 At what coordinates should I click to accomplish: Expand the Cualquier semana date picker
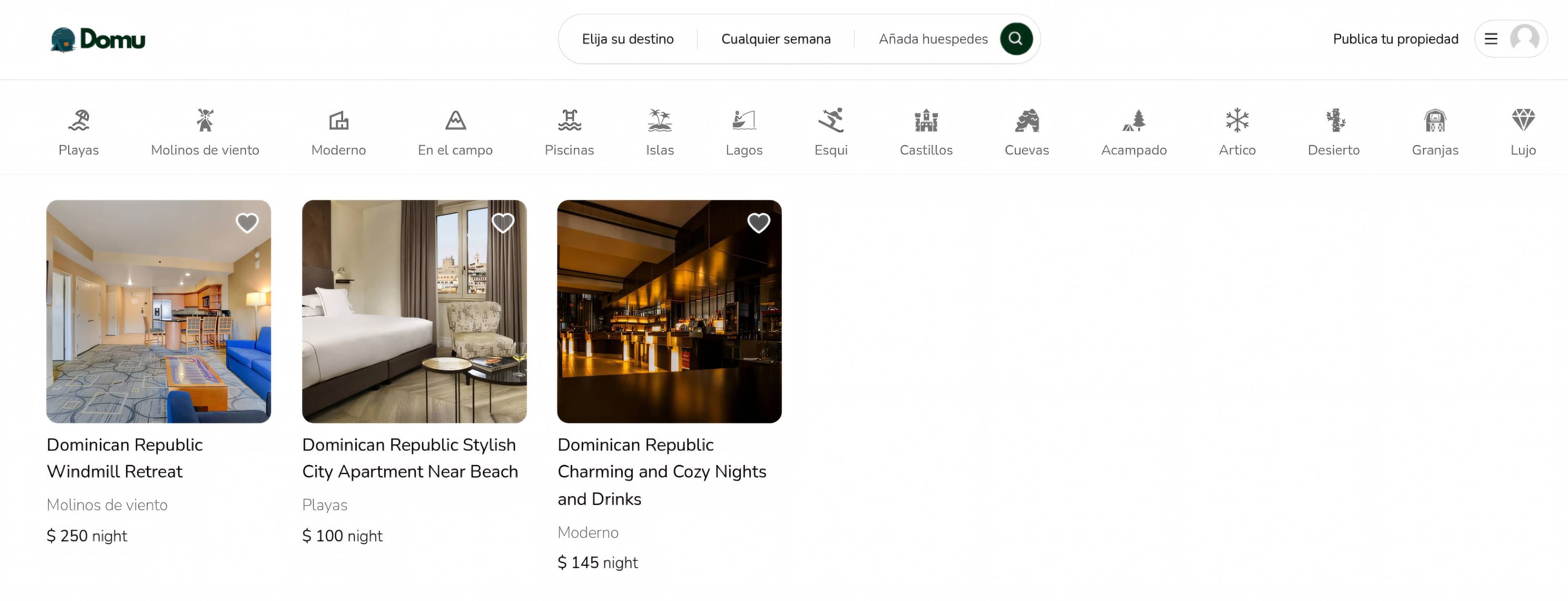point(775,39)
